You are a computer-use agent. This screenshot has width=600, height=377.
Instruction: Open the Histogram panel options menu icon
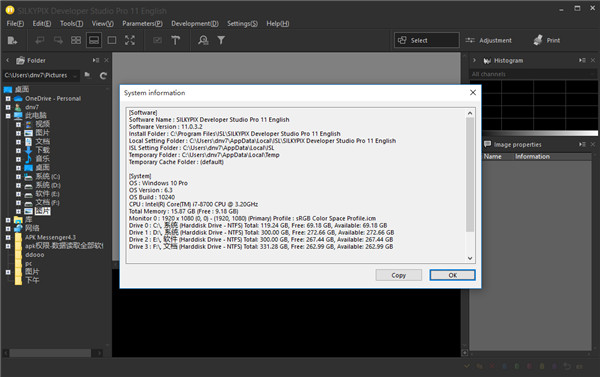click(x=582, y=60)
